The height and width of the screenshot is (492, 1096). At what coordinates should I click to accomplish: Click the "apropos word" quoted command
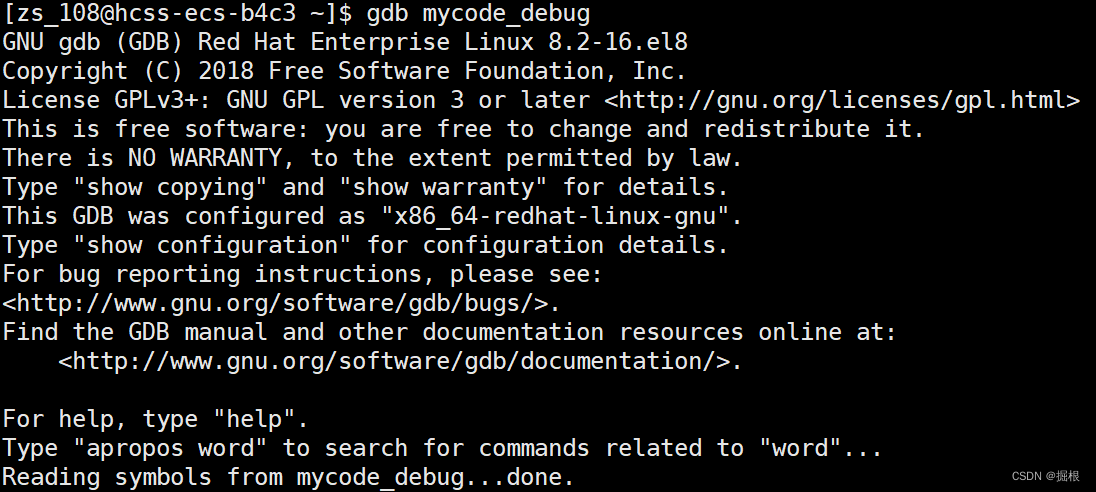coord(170,449)
